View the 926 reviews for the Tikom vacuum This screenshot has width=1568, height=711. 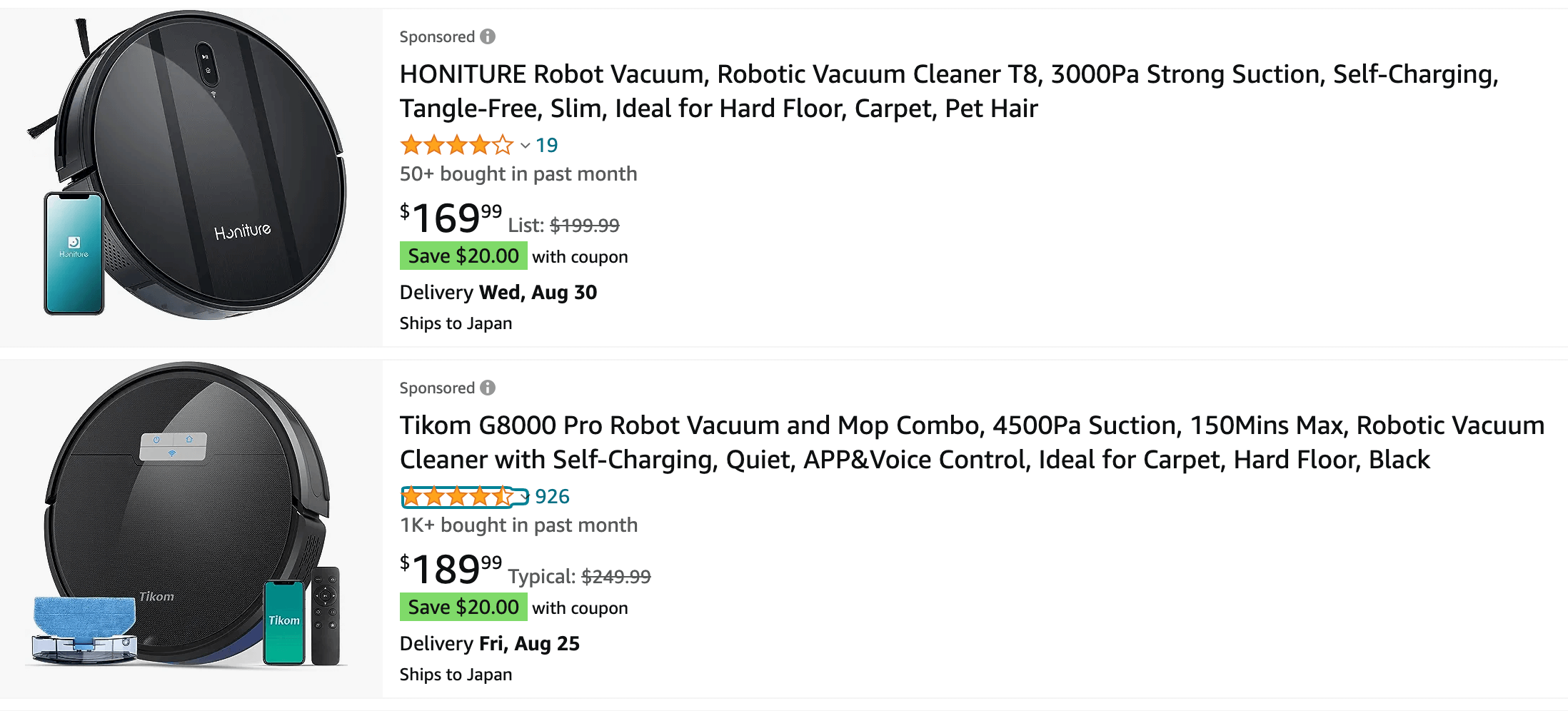pos(552,497)
